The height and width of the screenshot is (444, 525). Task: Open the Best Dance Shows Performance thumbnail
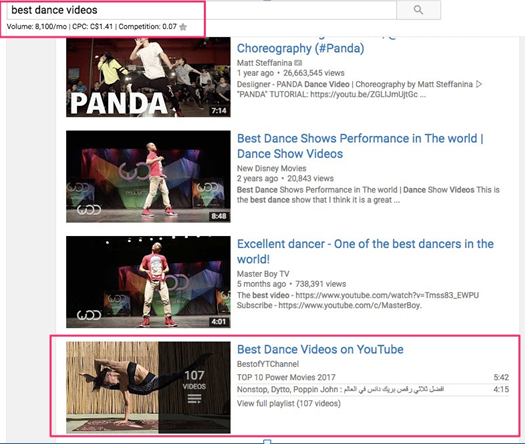click(x=148, y=176)
